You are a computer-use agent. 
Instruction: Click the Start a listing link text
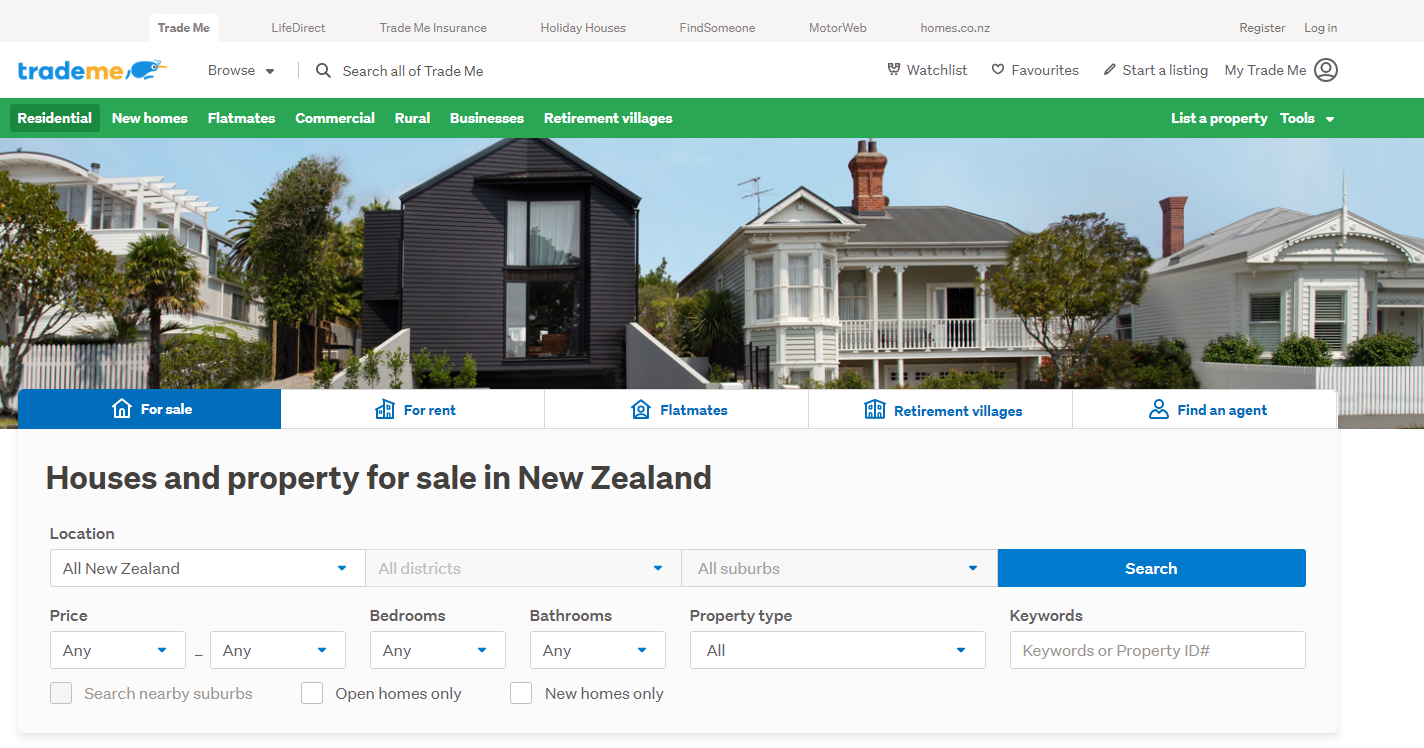[1165, 70]
